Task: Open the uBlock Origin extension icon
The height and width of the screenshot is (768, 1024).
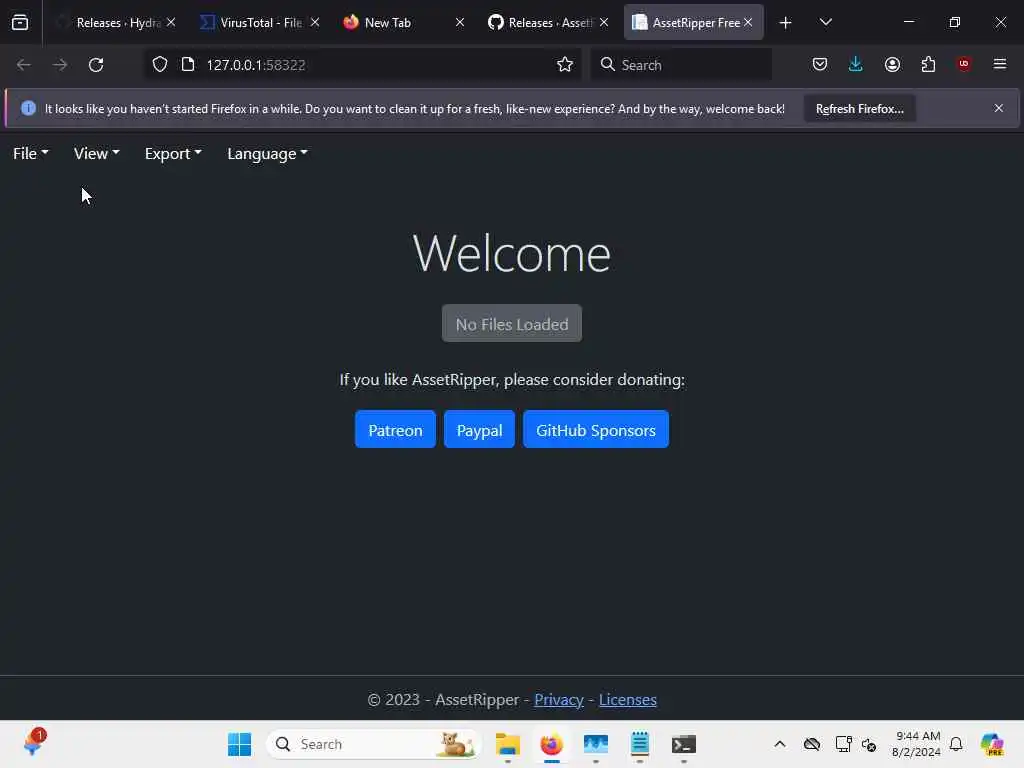Action: pos(964,65)
